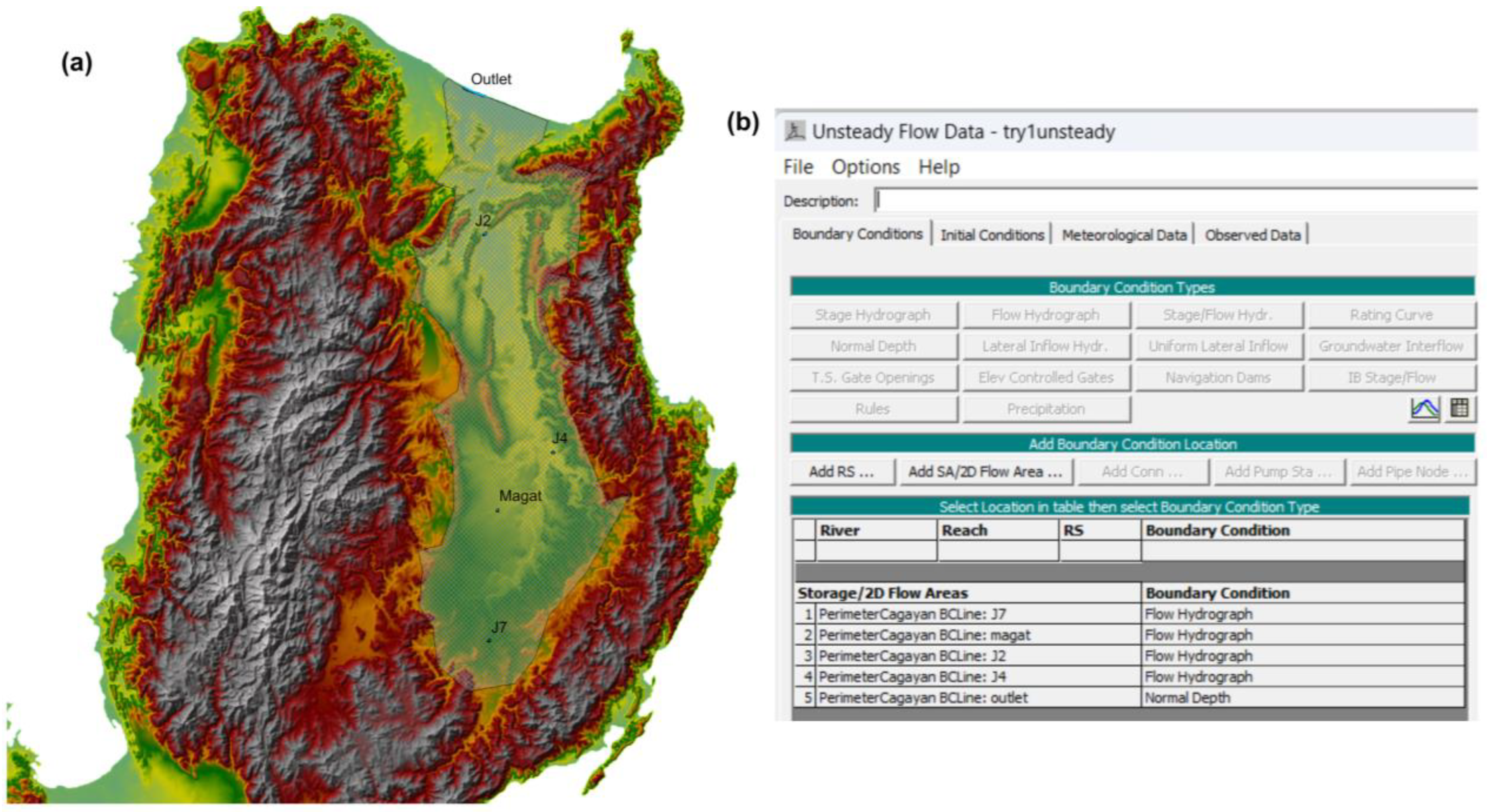Click the Normal Depth boundary type button
Screen dimensions: 1487x812
[x=873, y=346]
